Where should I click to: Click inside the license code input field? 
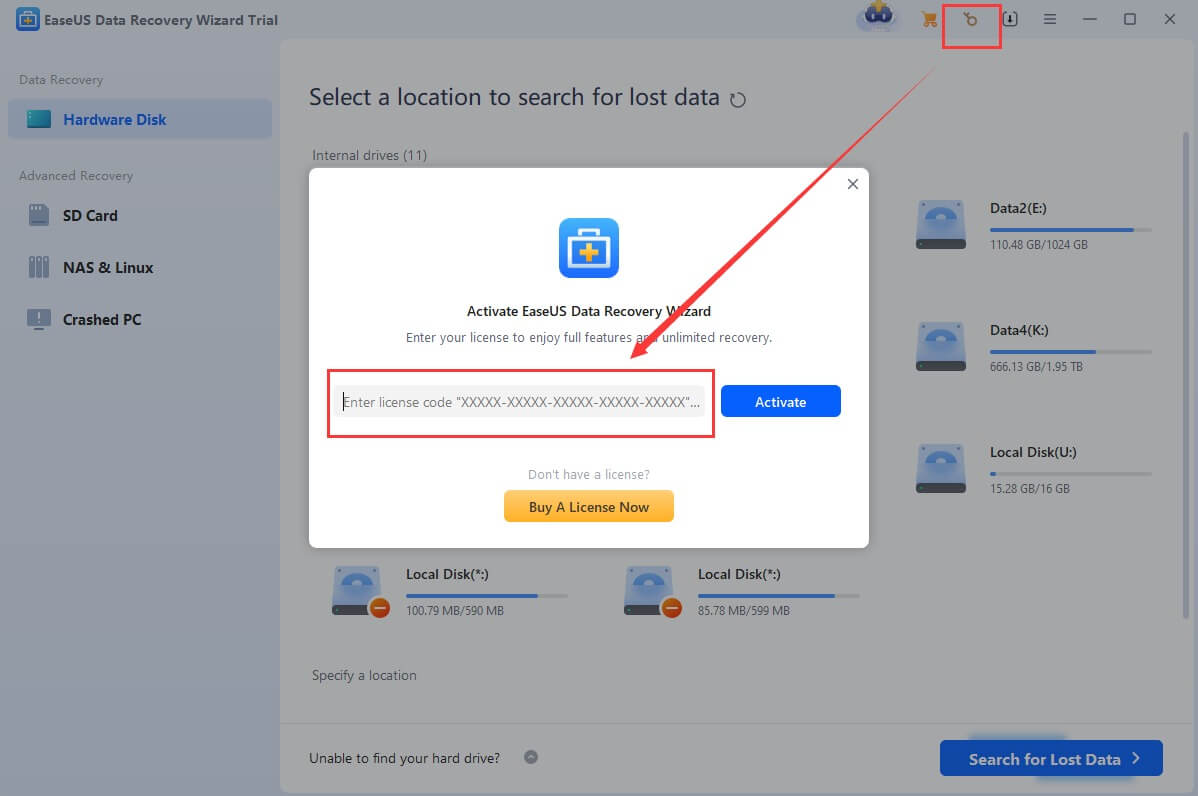(x=520, y=402)
